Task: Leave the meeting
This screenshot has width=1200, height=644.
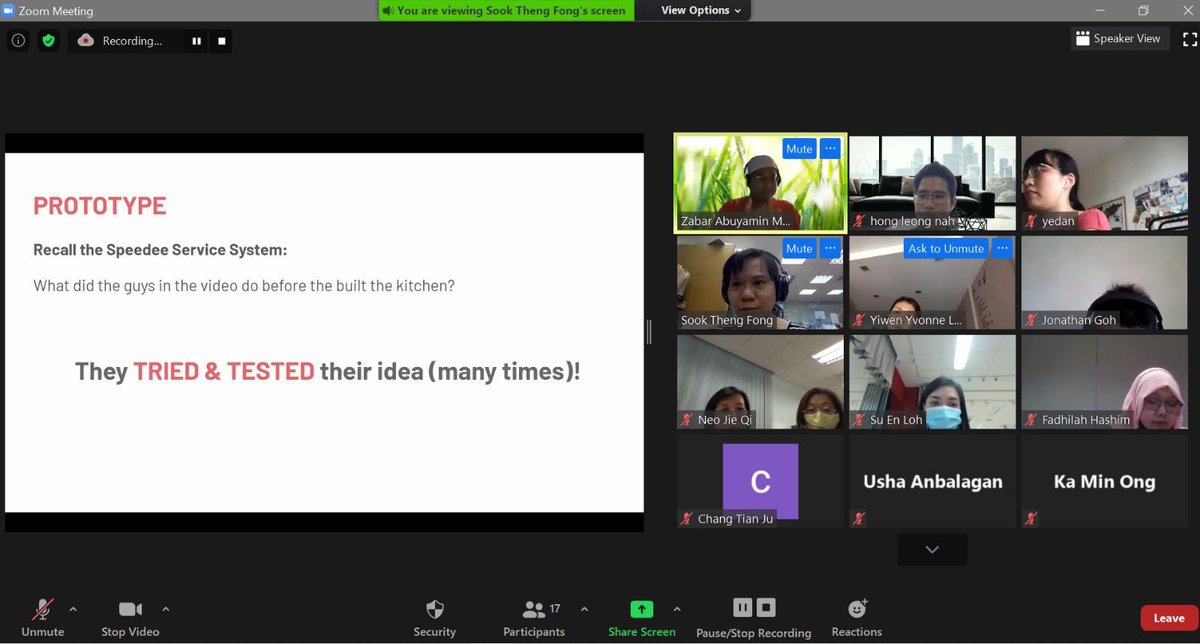Action: [x=1168, y=618]
